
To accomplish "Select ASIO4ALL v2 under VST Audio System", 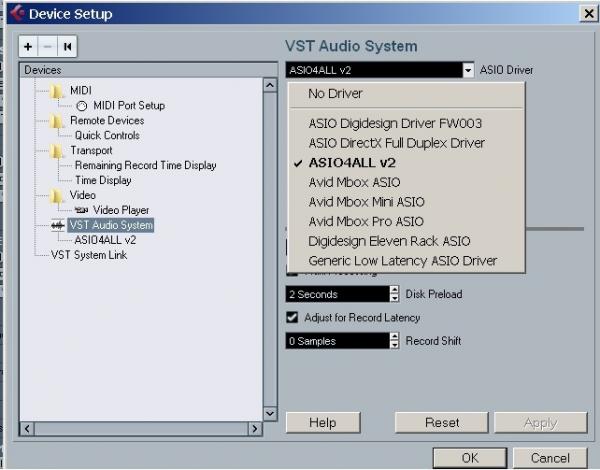I will pyautogui.click(x=105, y=240).
